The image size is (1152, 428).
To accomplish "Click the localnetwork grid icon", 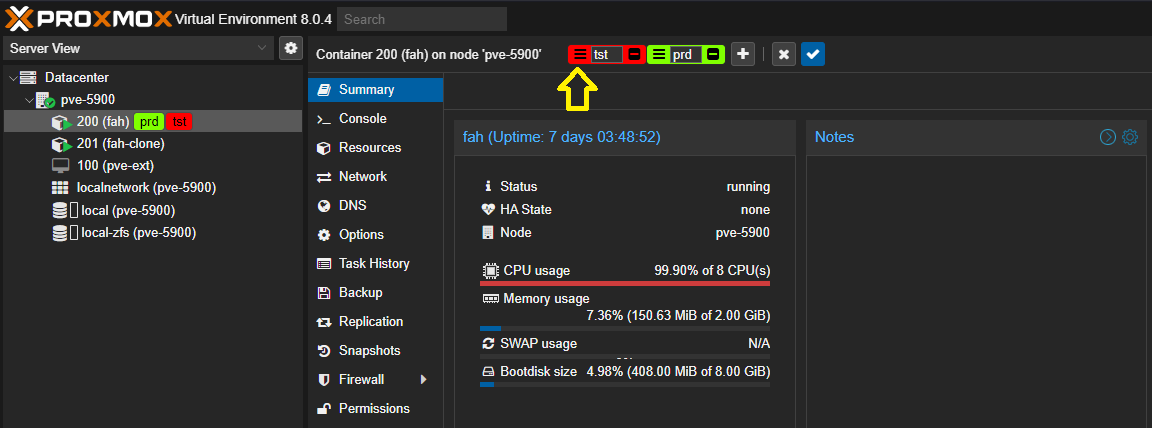I will click(60, 188).
